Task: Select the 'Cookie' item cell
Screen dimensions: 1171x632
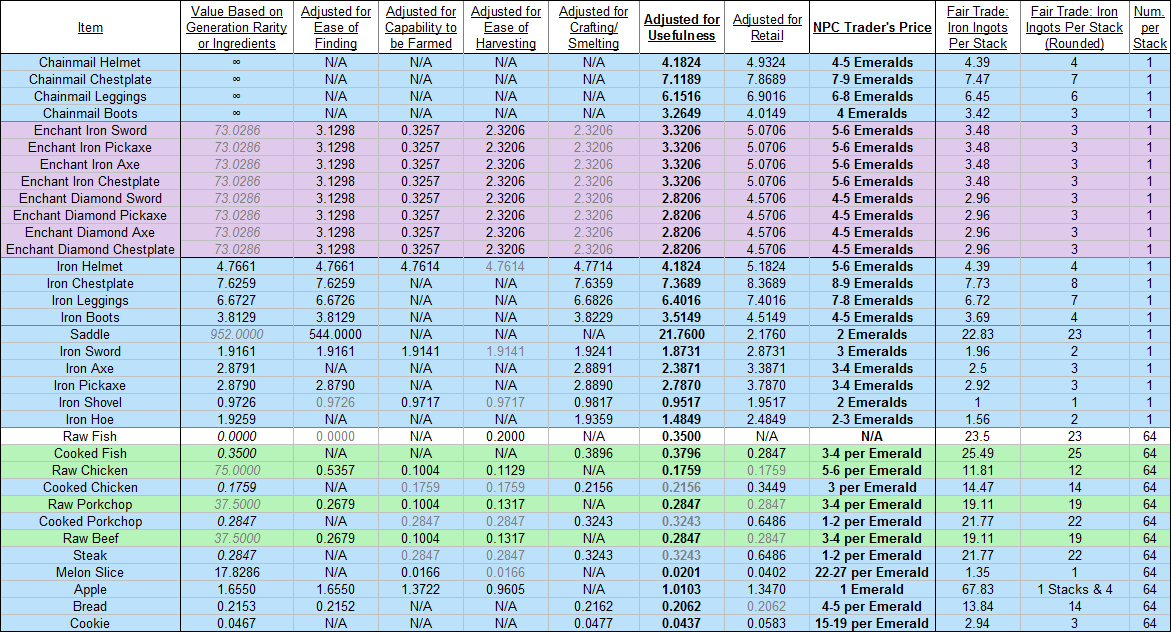Action: [90, 624]
